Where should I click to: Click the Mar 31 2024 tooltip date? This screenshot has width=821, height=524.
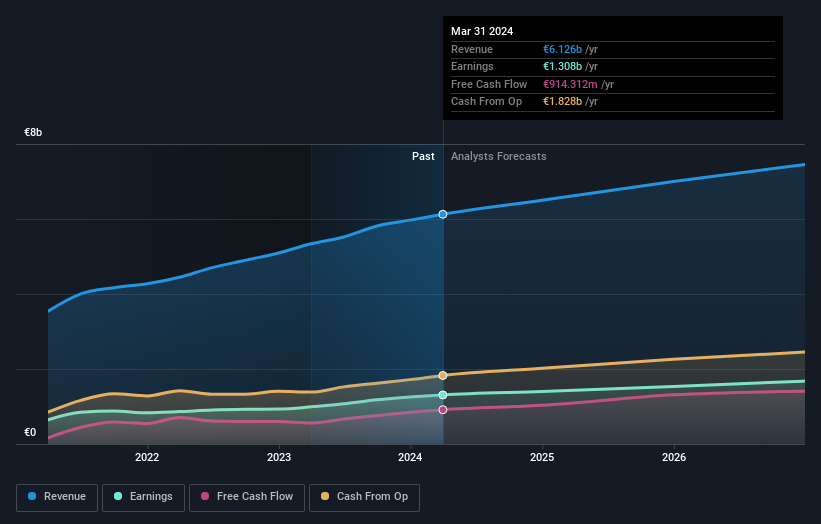[x=482, y=31]
